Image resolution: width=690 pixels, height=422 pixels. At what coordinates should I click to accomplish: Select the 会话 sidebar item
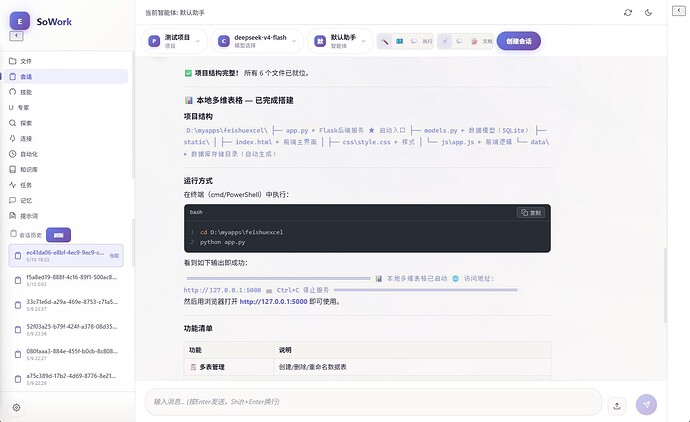[x=66, y=76]
